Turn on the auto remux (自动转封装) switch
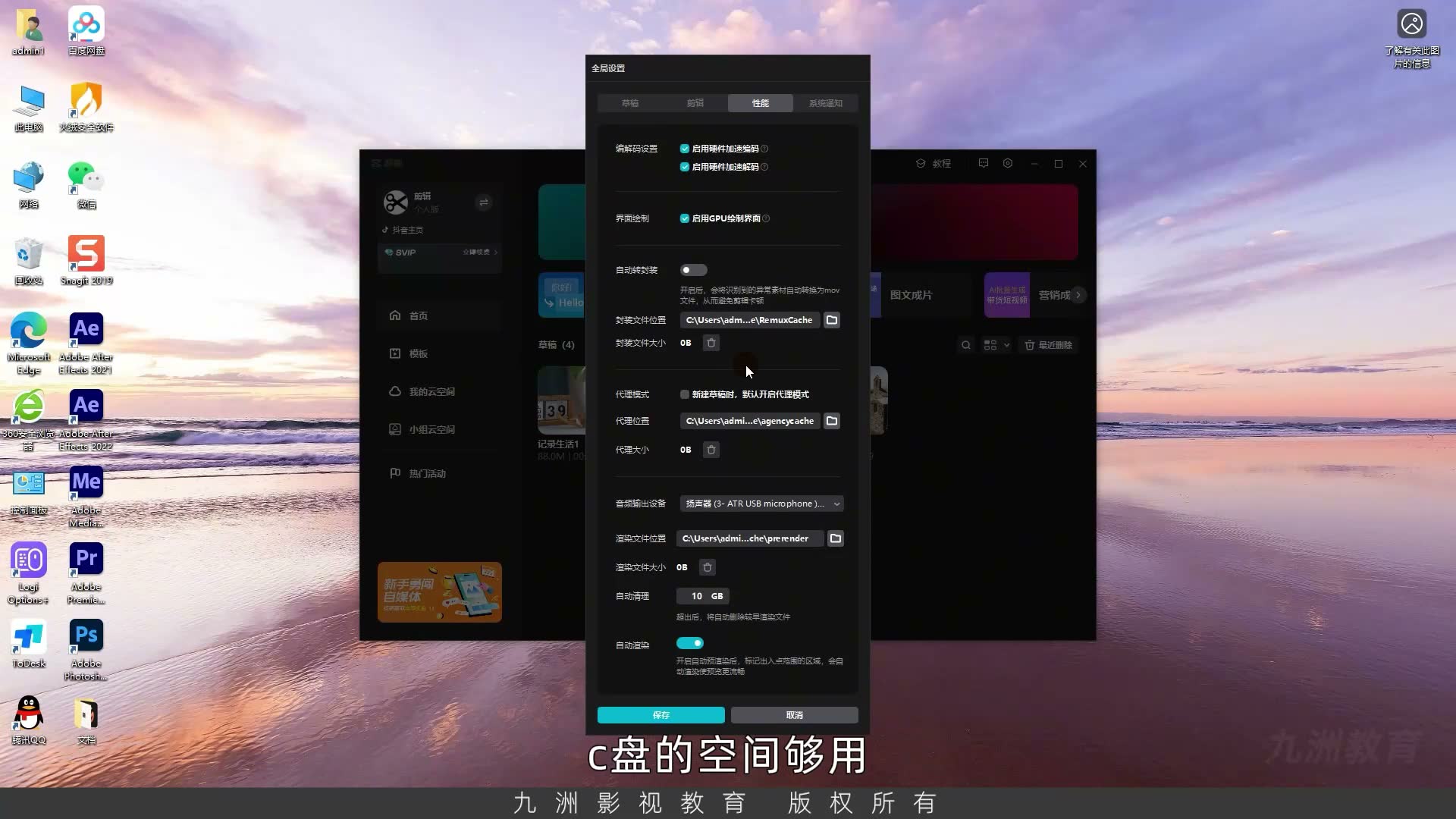 click(693, 270)
